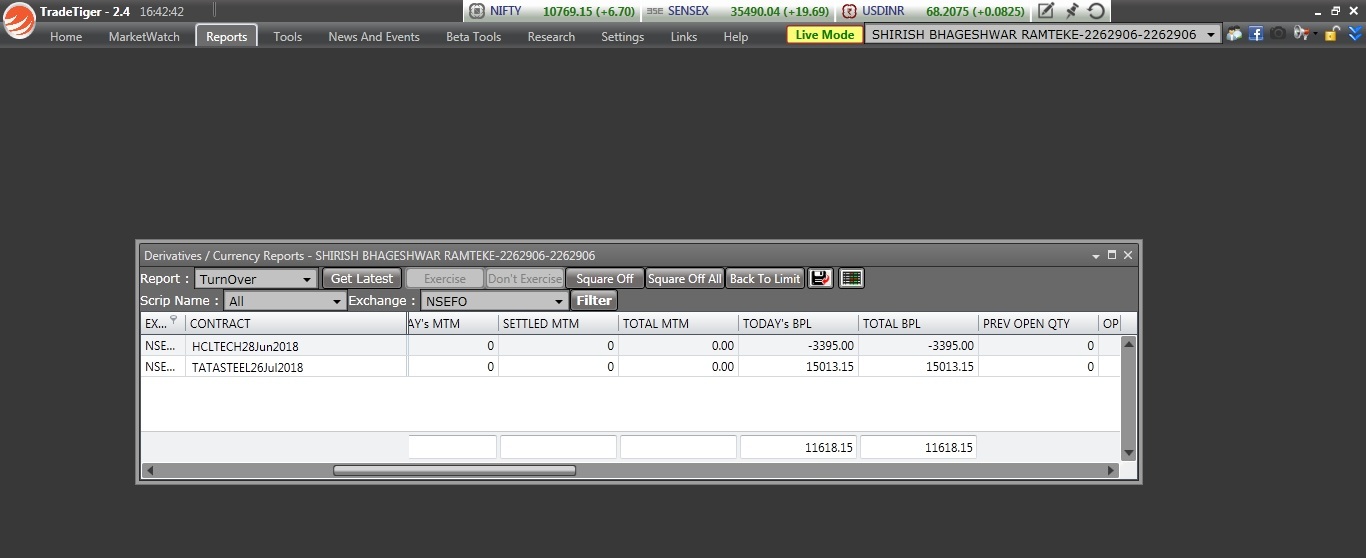Click the vertical scrollbar down arrow
This screenshot has width=1366, height=558.
coord(1129,453)
